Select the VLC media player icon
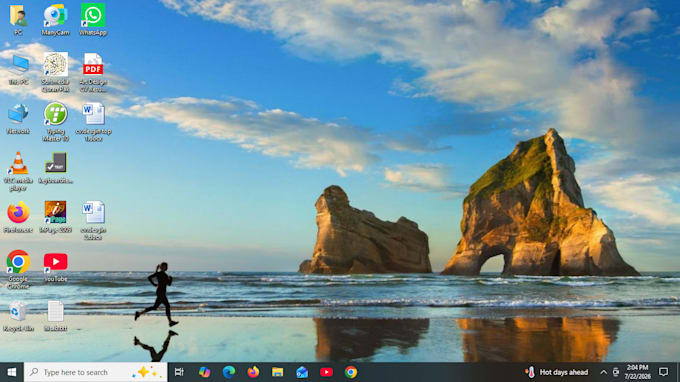The width and height of the screenshot is (680, 382). (18, 171)
